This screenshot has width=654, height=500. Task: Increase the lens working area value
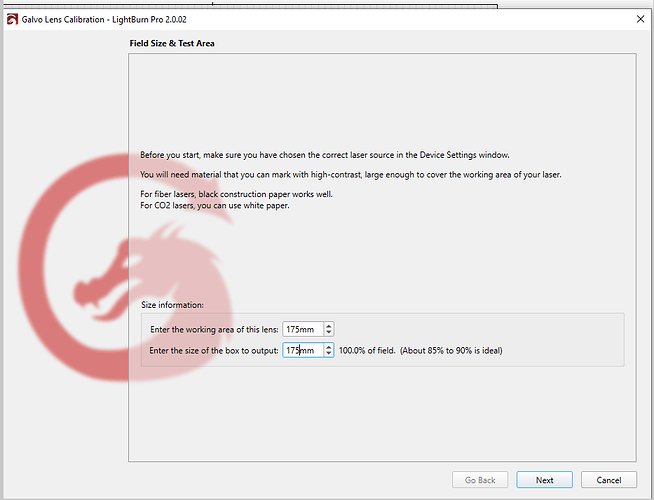(x=329, y=325)
